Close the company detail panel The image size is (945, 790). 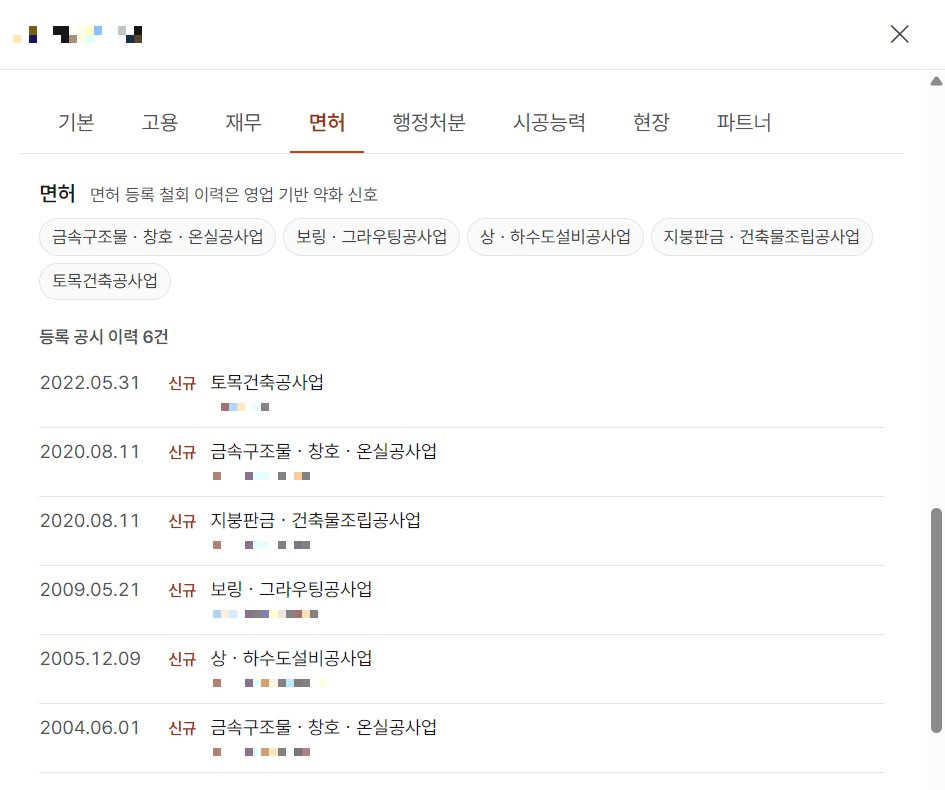coord(899,34)
